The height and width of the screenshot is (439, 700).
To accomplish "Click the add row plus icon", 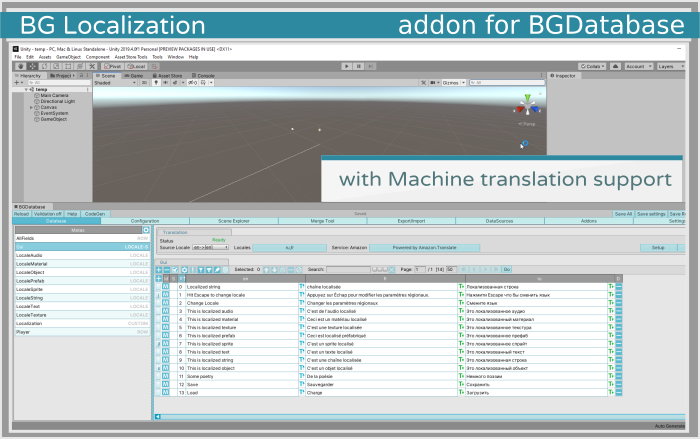I will 159,269.
